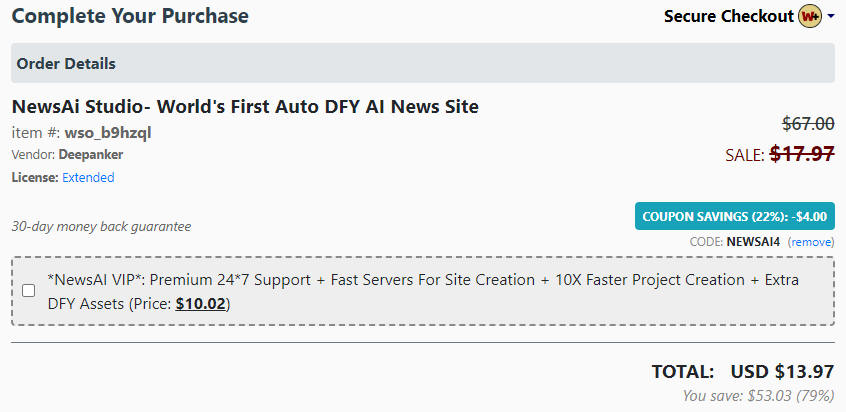Click the You save $53.03 (79%) text

(758, 396)
